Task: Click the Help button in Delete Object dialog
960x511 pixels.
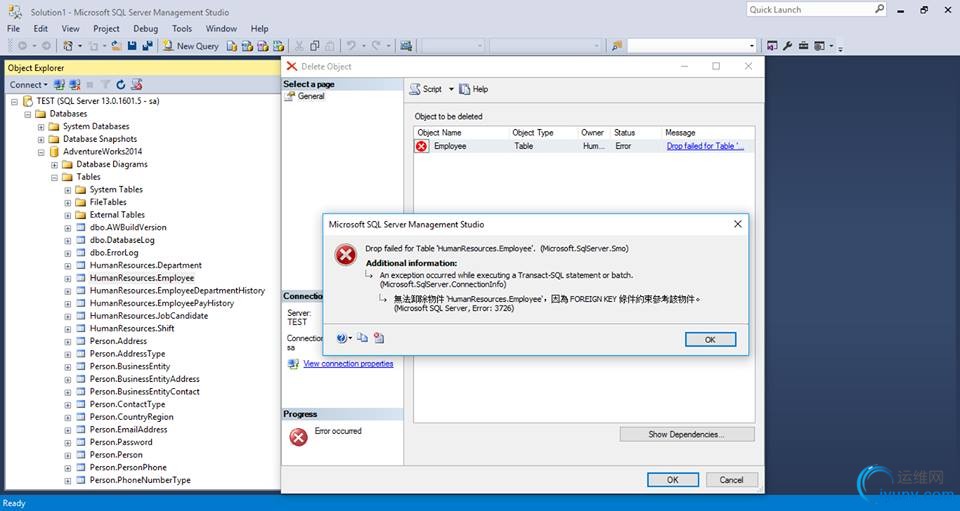Action: pos(473,89)
